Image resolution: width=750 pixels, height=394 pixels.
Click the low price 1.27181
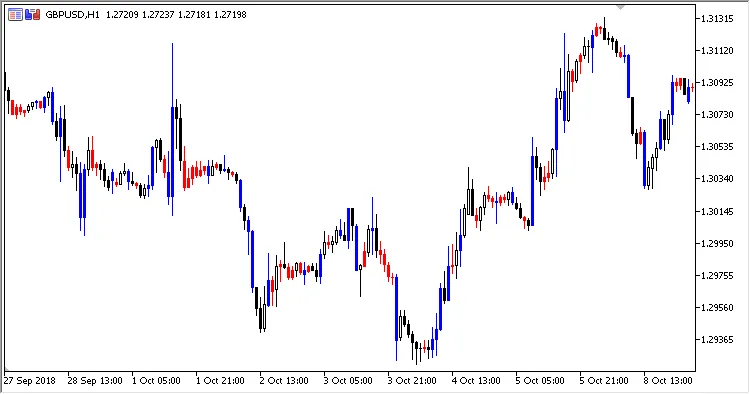pyautogui.click(x=194, y=15)
